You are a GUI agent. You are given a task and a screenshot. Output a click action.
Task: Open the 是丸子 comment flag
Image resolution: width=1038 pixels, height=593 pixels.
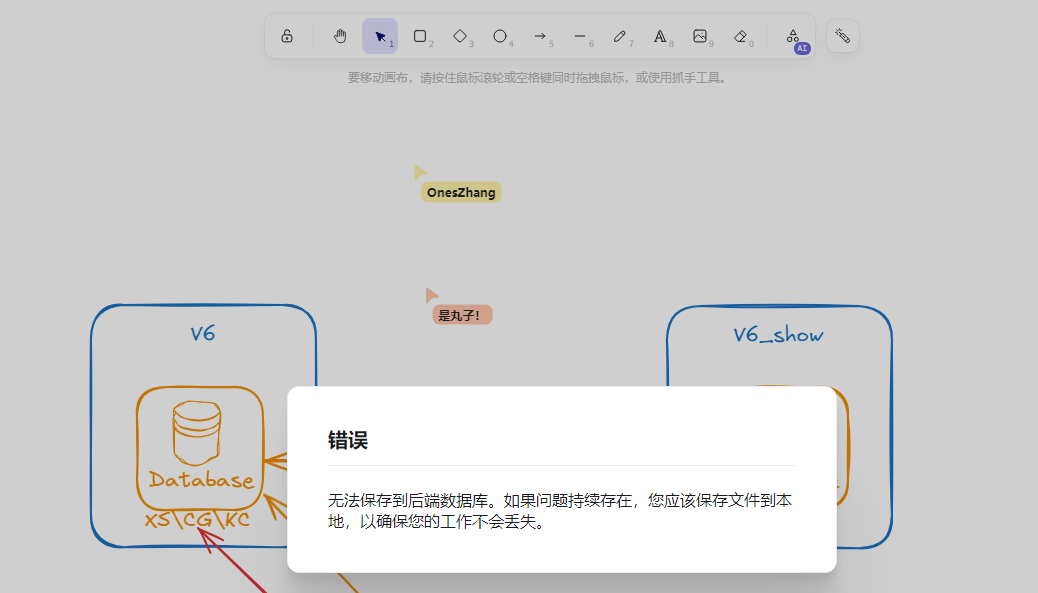(463, 314)
